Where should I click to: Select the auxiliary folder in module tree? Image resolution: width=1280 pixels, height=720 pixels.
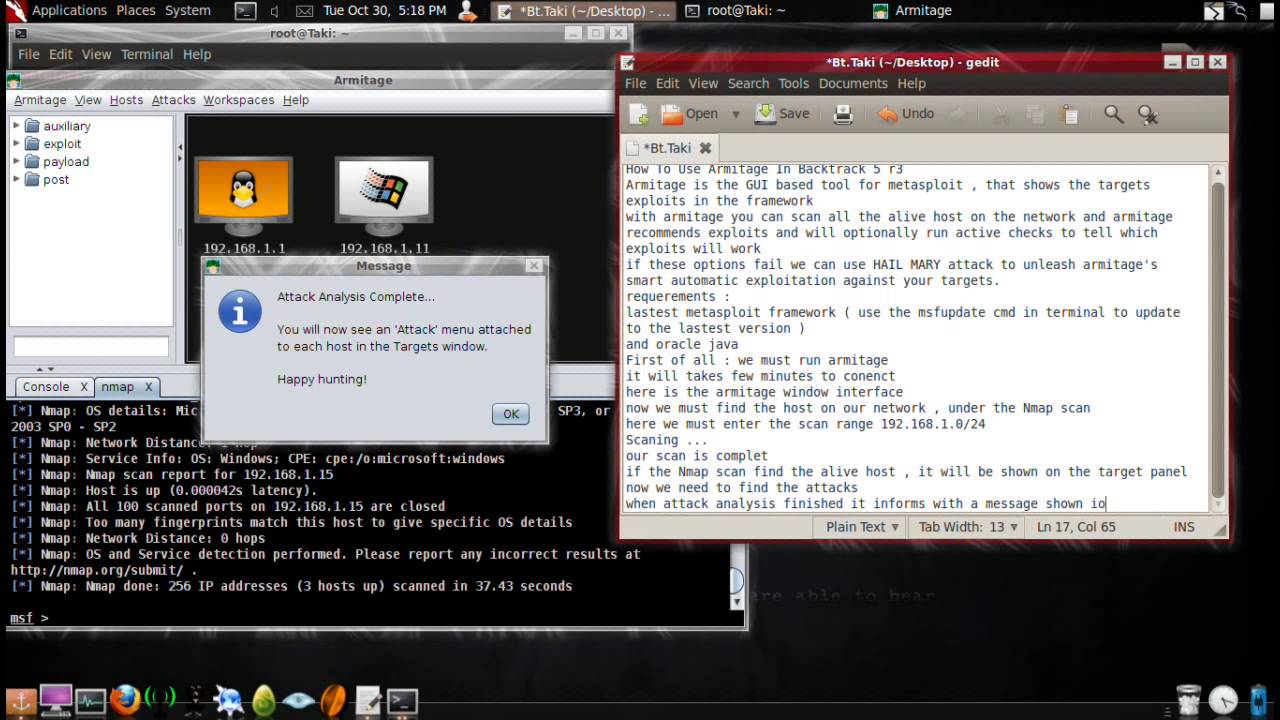point(57,126)
